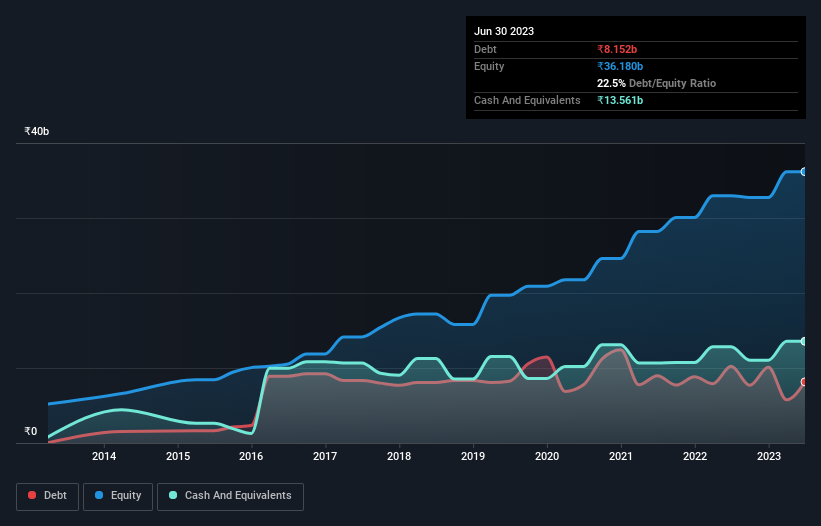Click the Jun 30 2023 tooltip date
Image resolution: width=821 pixels, height=526 pixels.
pos(504,31)
